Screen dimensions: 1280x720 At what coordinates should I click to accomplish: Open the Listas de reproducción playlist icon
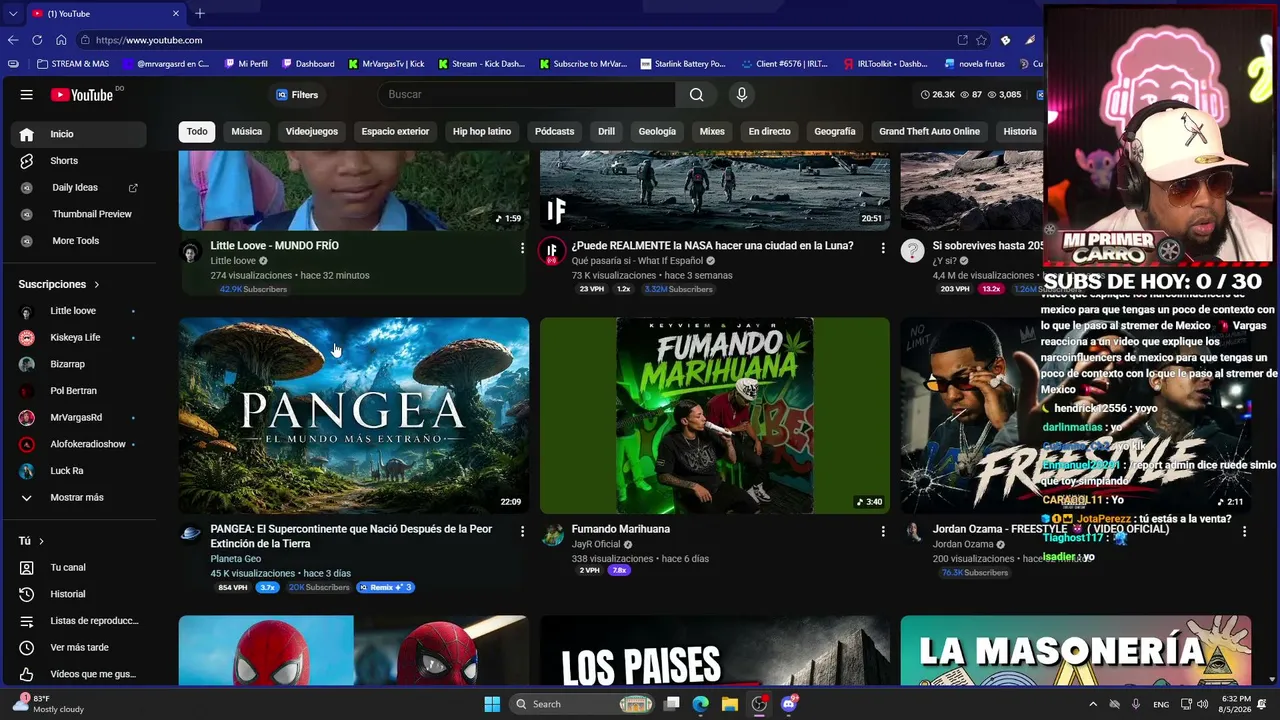click(x=27, y=621)
